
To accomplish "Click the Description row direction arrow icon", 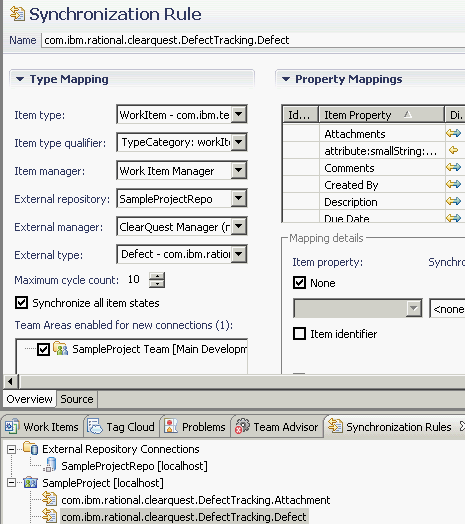I will (453, 201).
